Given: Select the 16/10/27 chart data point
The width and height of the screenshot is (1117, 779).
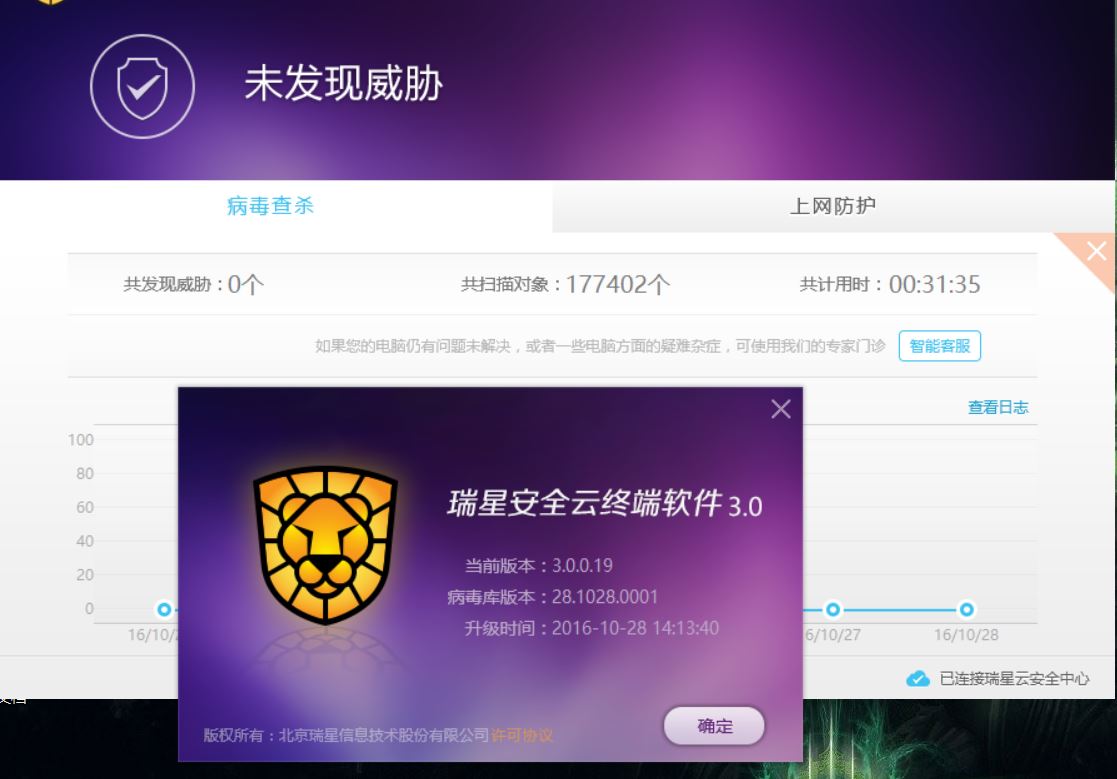Looking at the screenshot, I should (832, 610).
